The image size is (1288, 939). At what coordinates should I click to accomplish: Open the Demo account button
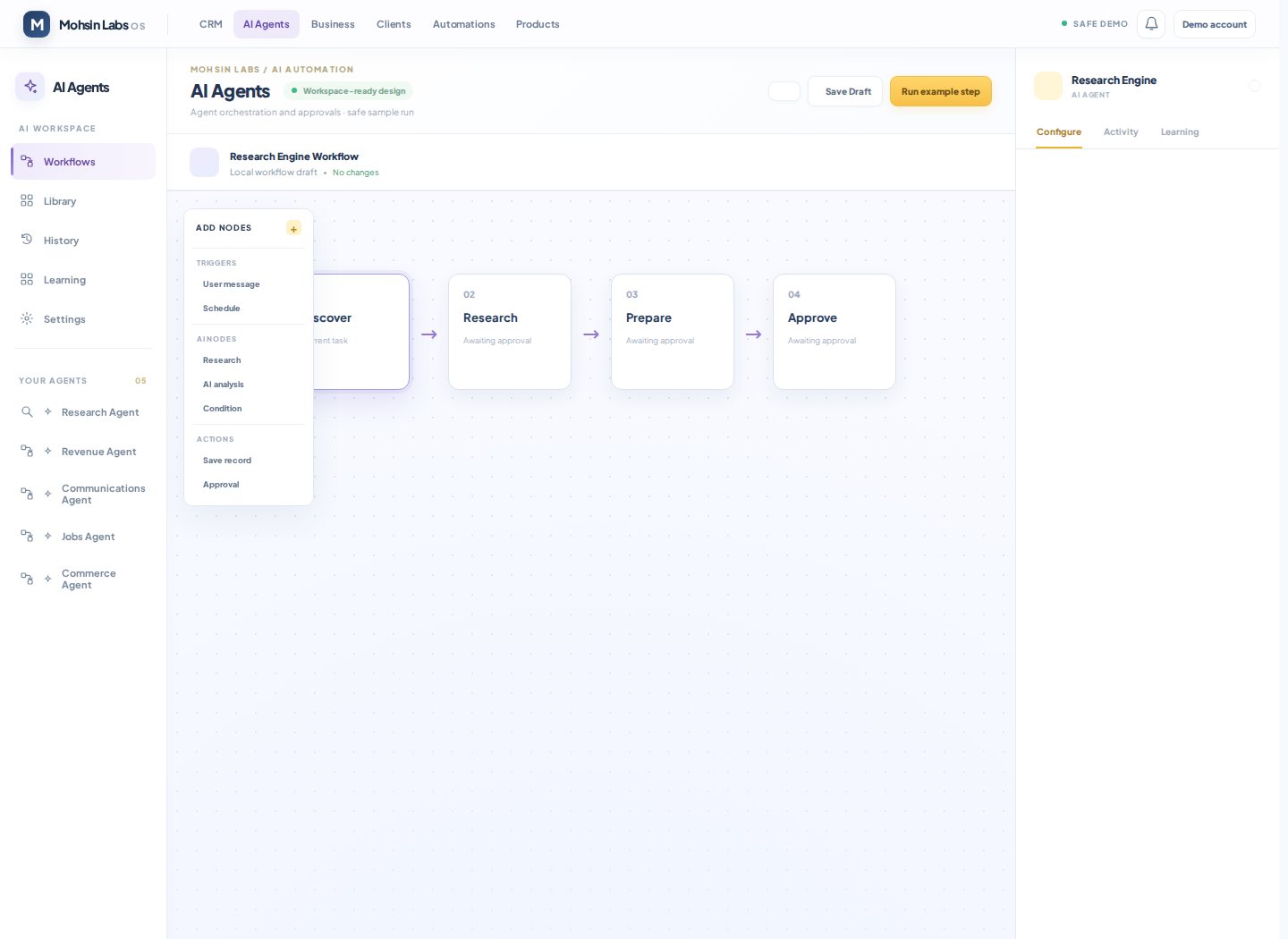[x=1215, y=24]
